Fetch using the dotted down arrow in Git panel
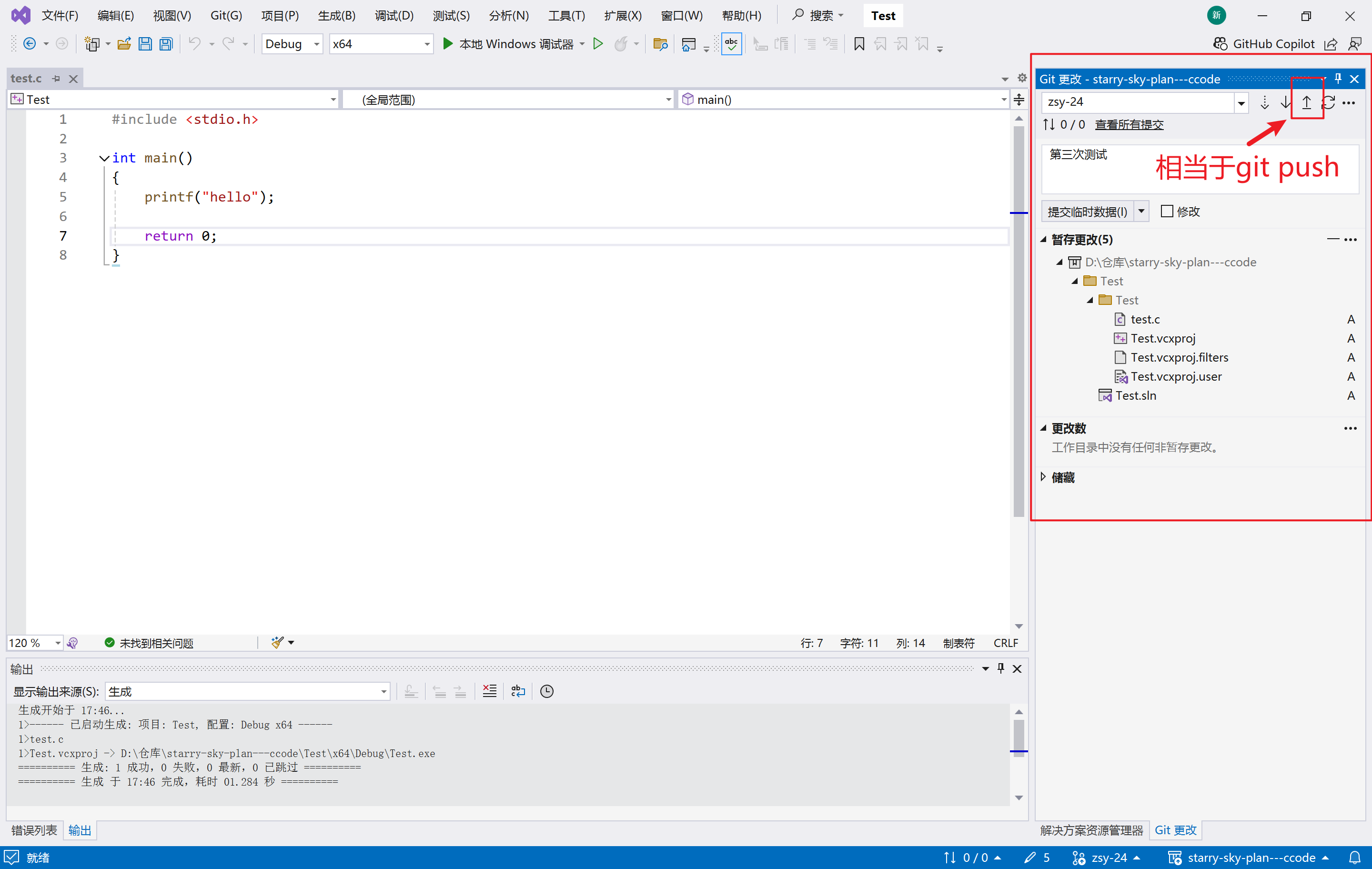 (1264, 102)
